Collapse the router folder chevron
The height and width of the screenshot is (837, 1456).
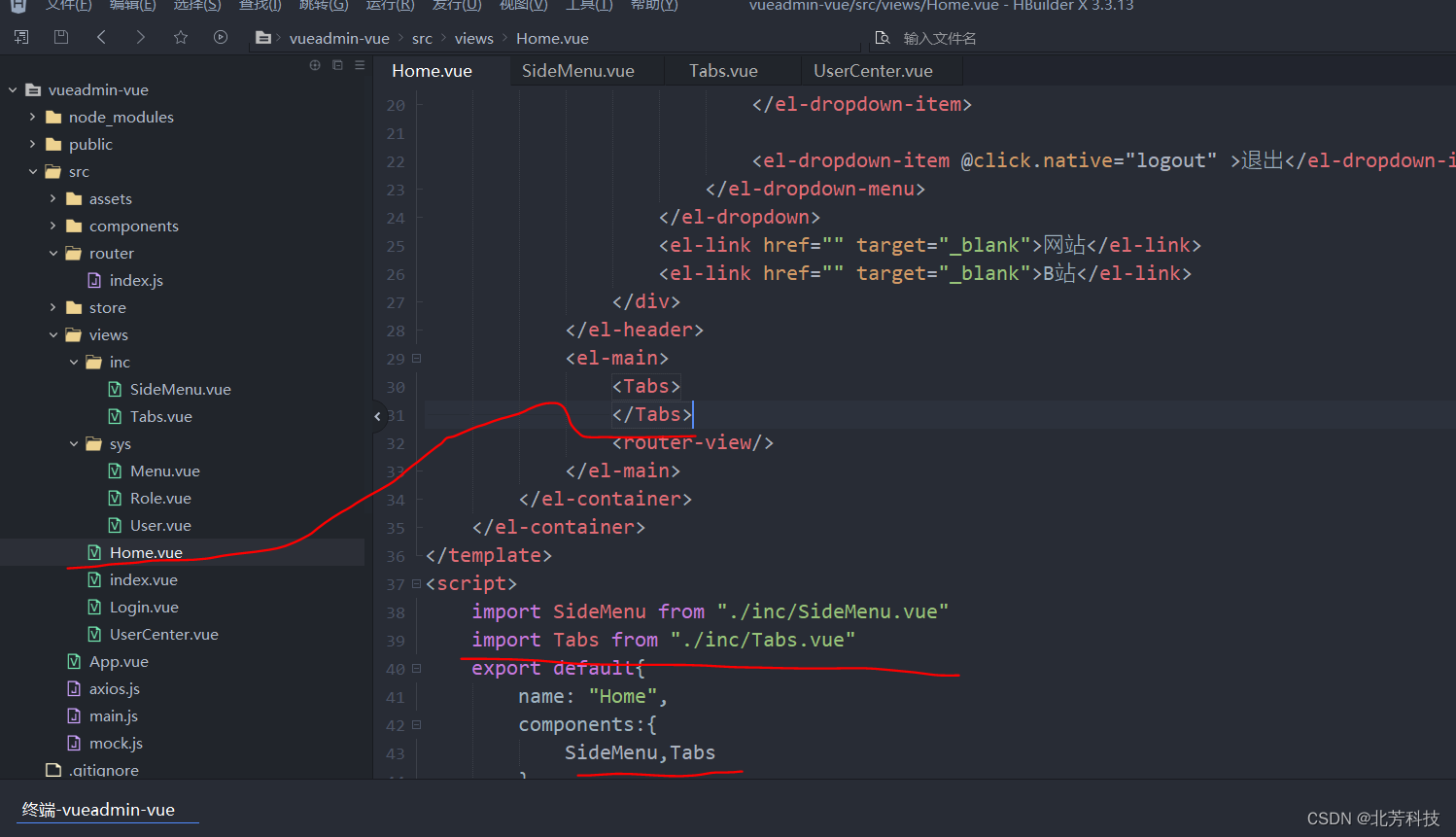click(52, 253)
